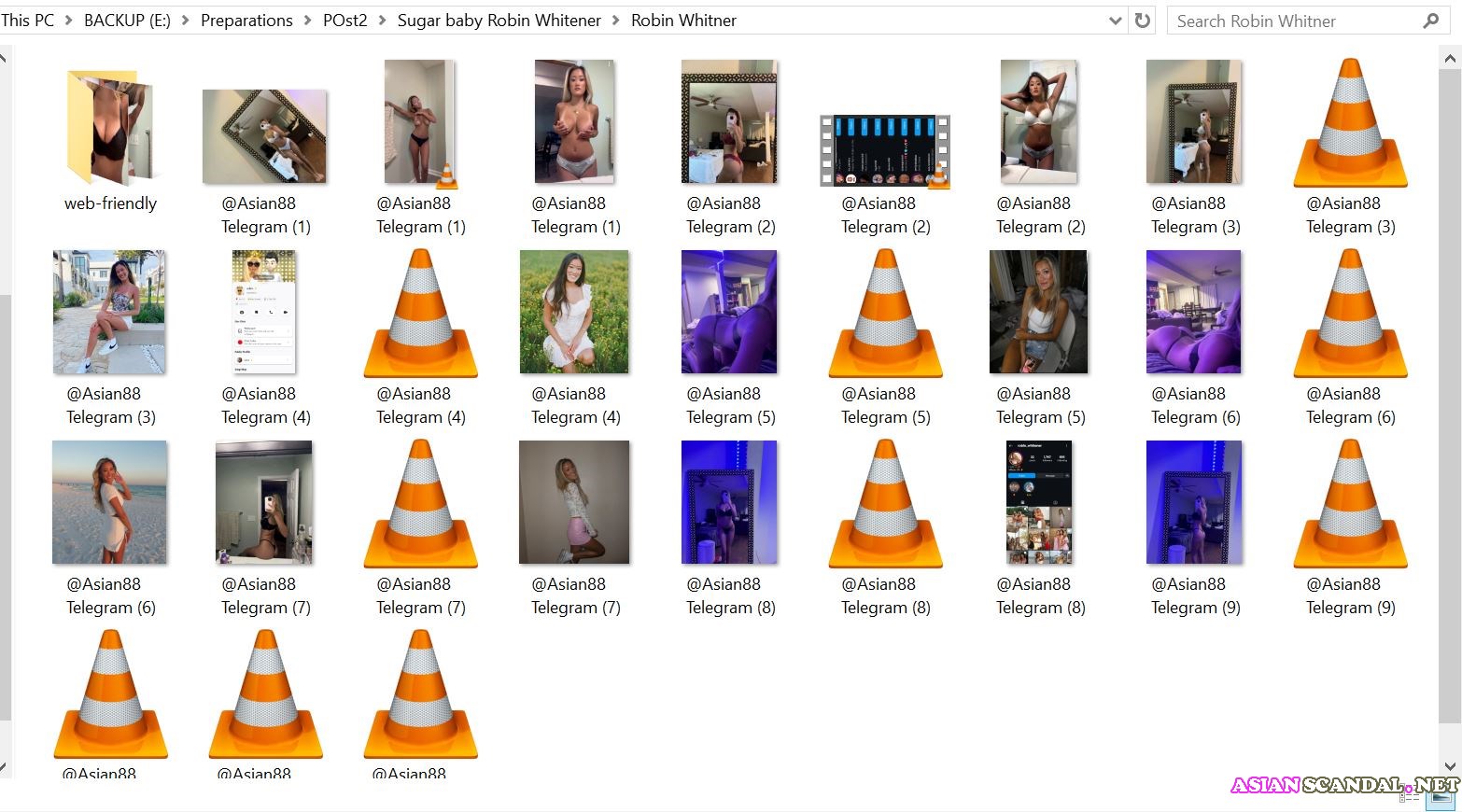Screen dimensions: 1462x812
Task: Click the search magnifier icon
Action: [x=1430, y=21]
